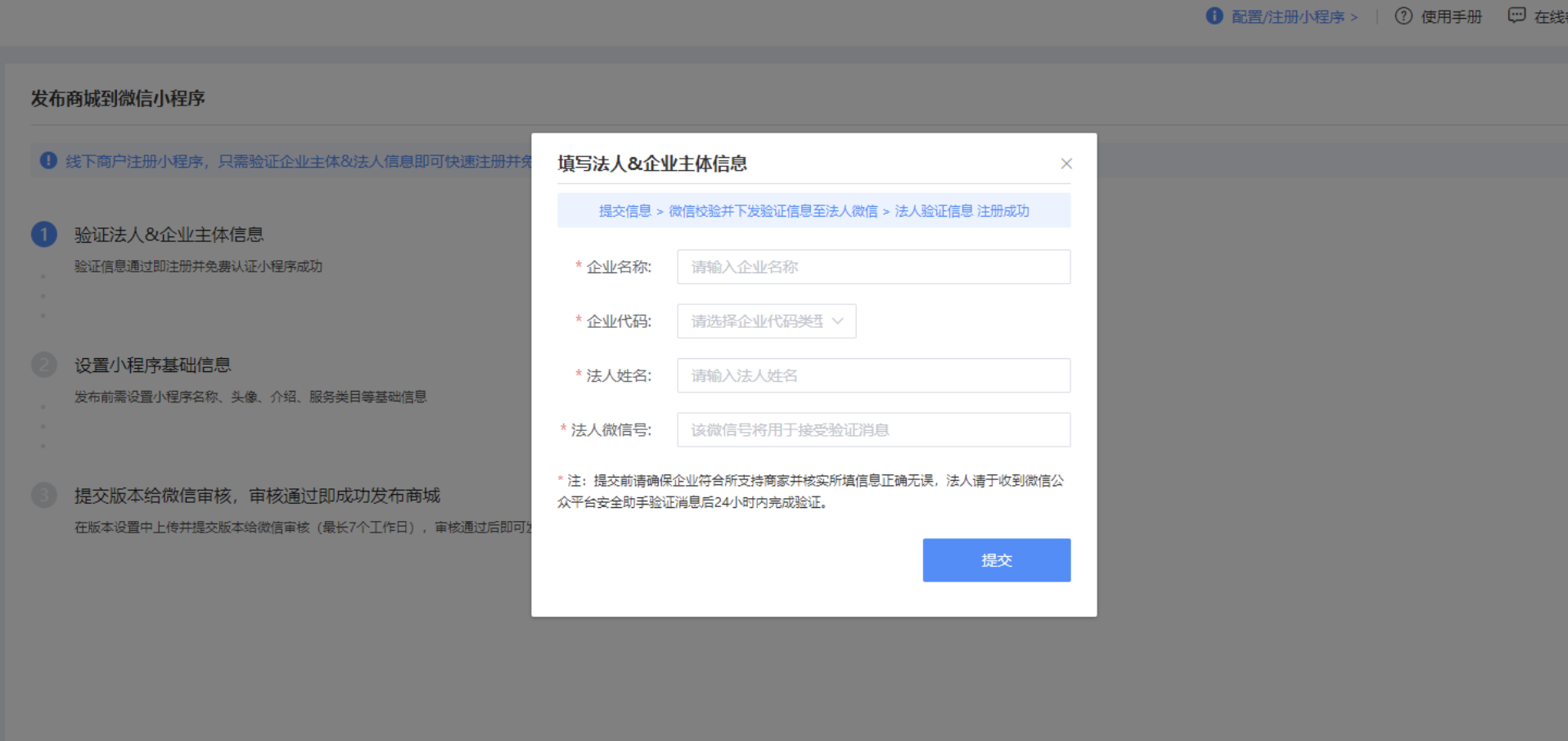Click 法人验证信息 注册成功 in dialog breadcrumb

pyautogui.click(x=962, y=211)
